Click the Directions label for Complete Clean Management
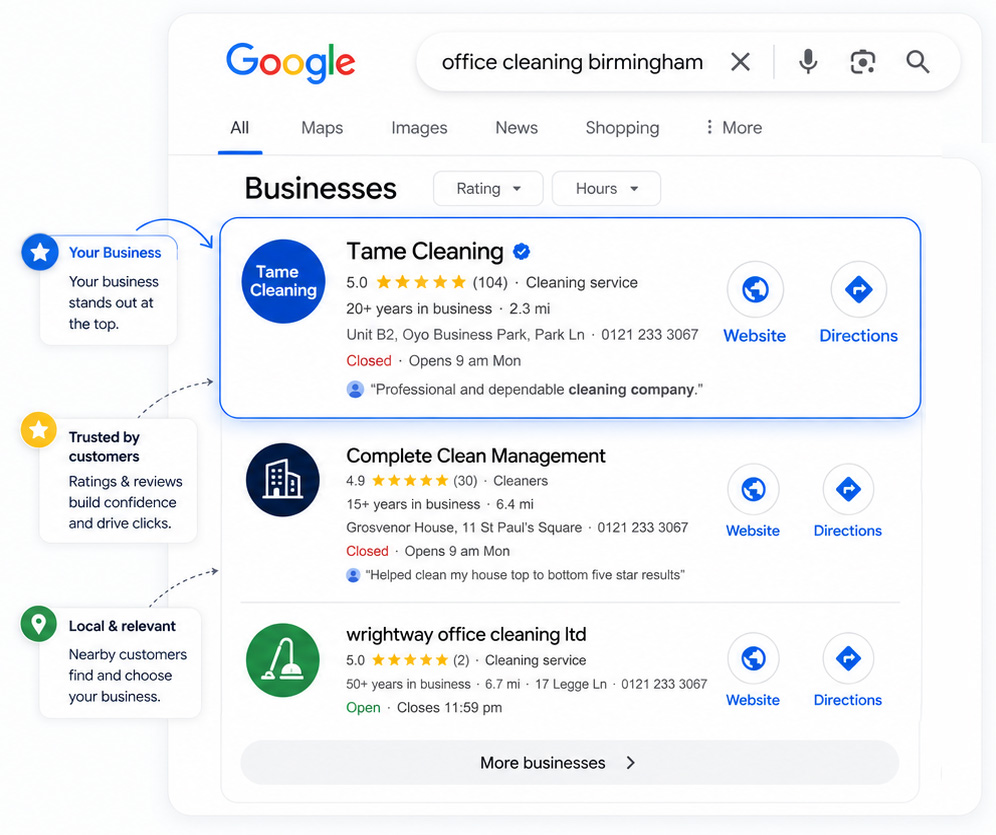This screenshot has height=835, width=996. tap(848, 531)
